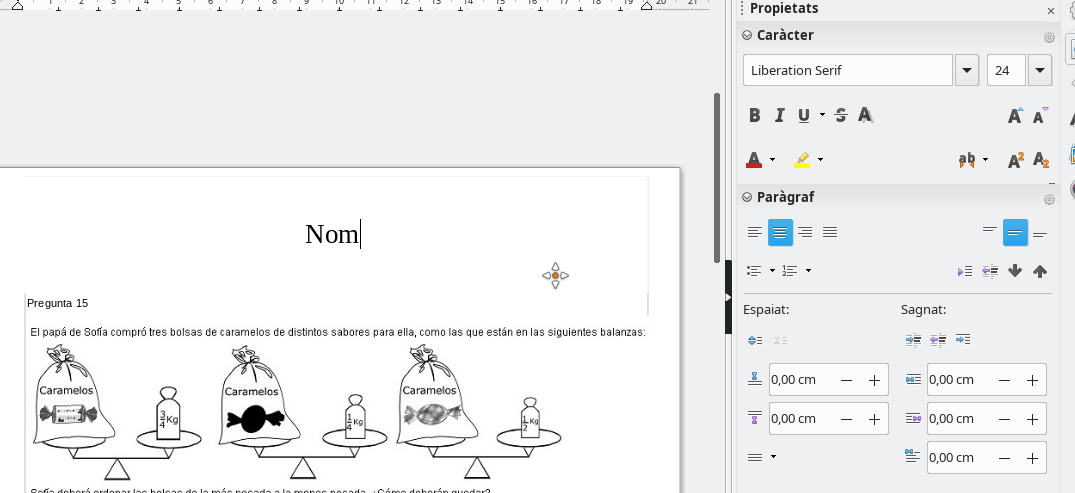Open the font name dropdown list
Image resolution: width=1075 pixels, height=493 pixels.
coord(967,70)
